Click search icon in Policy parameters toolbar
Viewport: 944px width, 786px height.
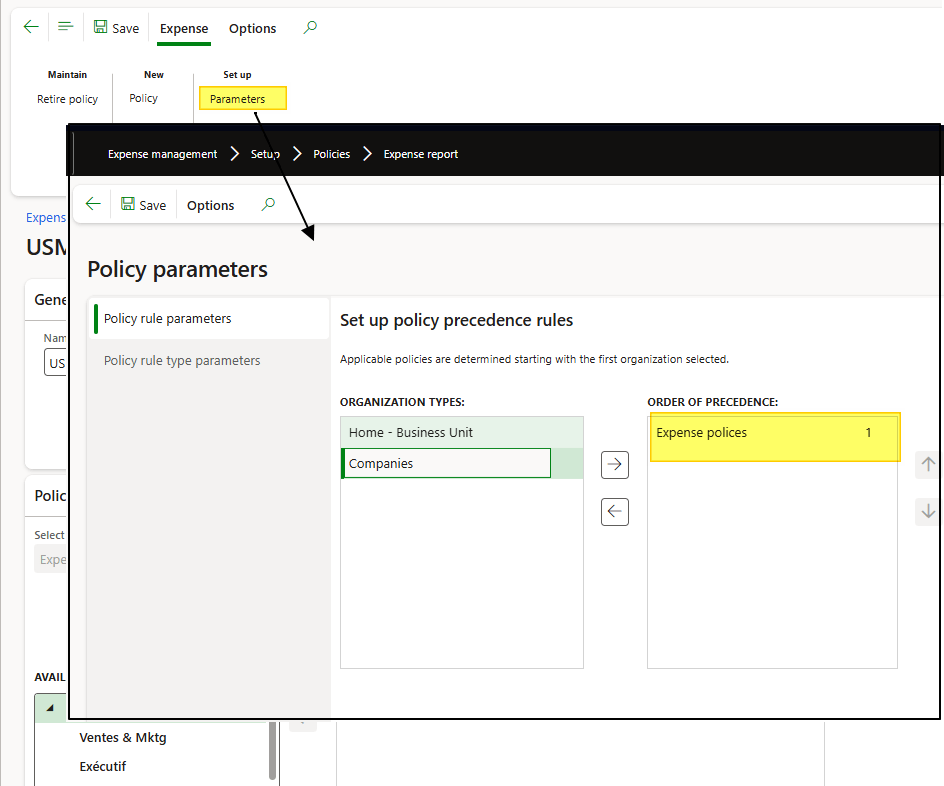click(268, 204)
